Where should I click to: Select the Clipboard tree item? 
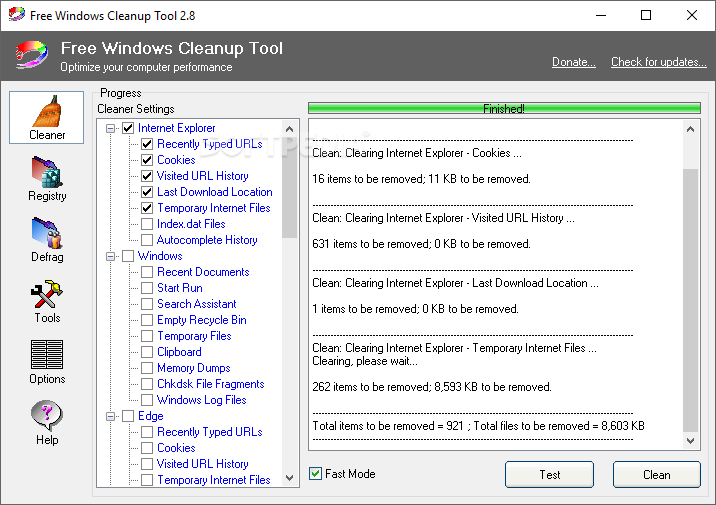coord(179,352)
